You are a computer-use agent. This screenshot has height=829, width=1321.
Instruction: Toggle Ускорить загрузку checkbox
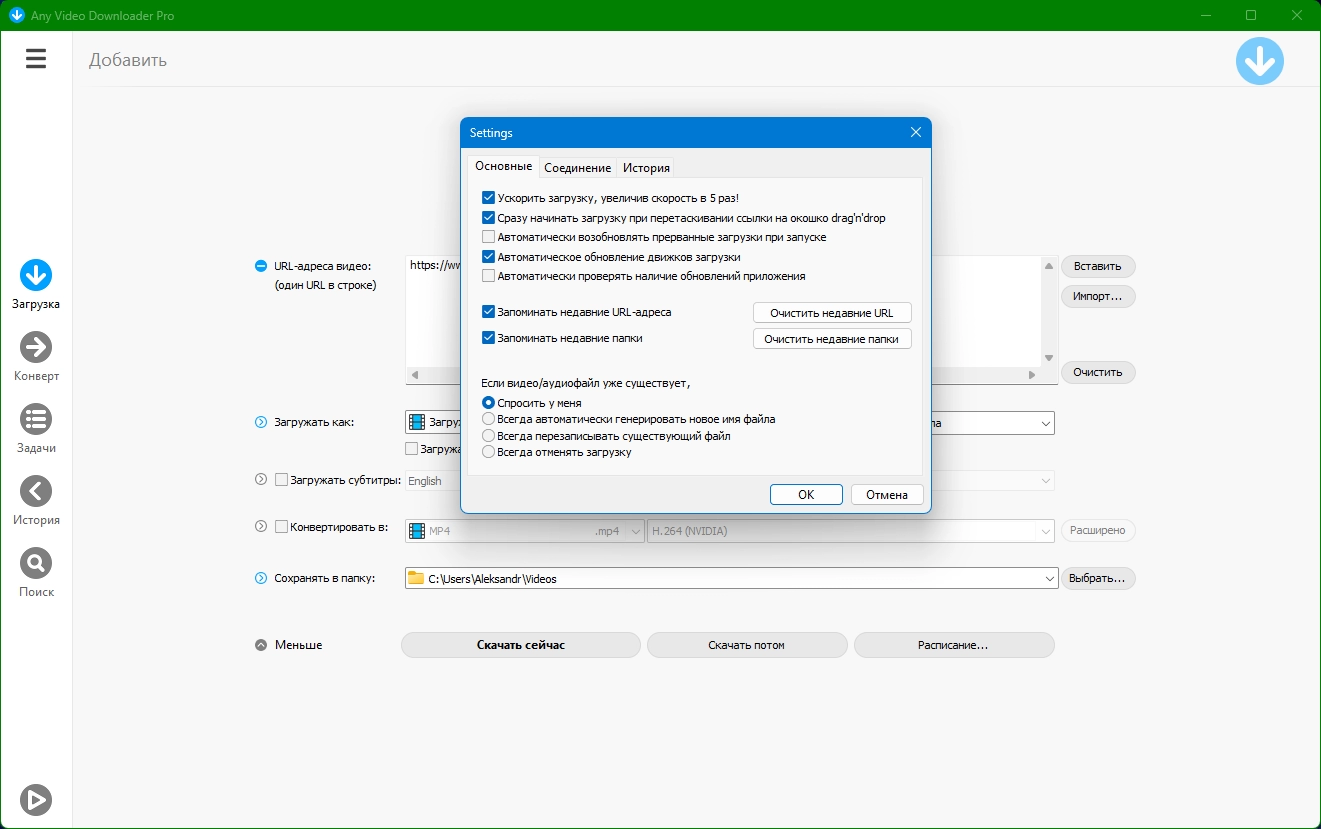(x=488, y=198)
